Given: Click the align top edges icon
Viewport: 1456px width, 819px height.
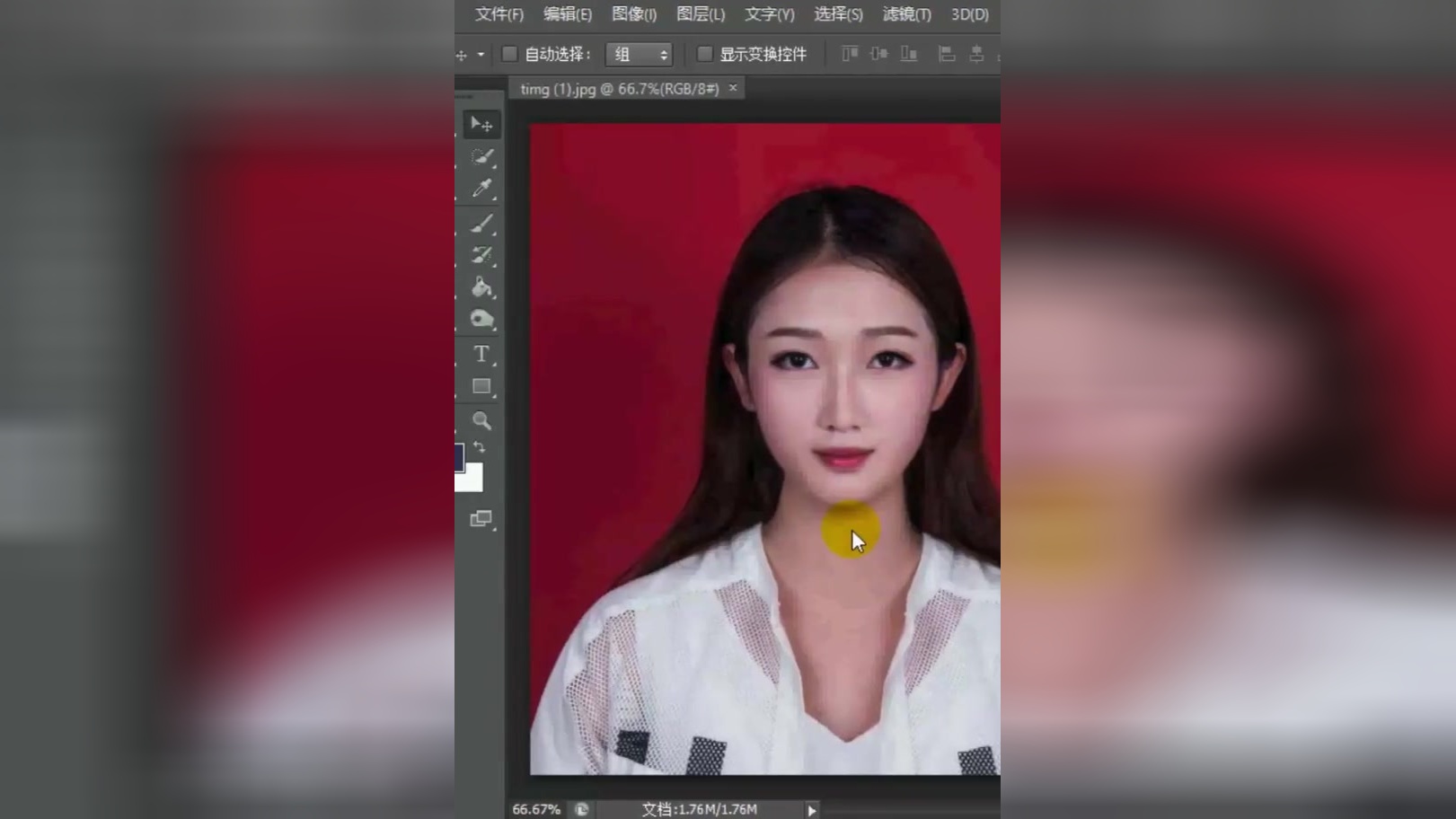Looking at the screenshot, I should 849,54.
